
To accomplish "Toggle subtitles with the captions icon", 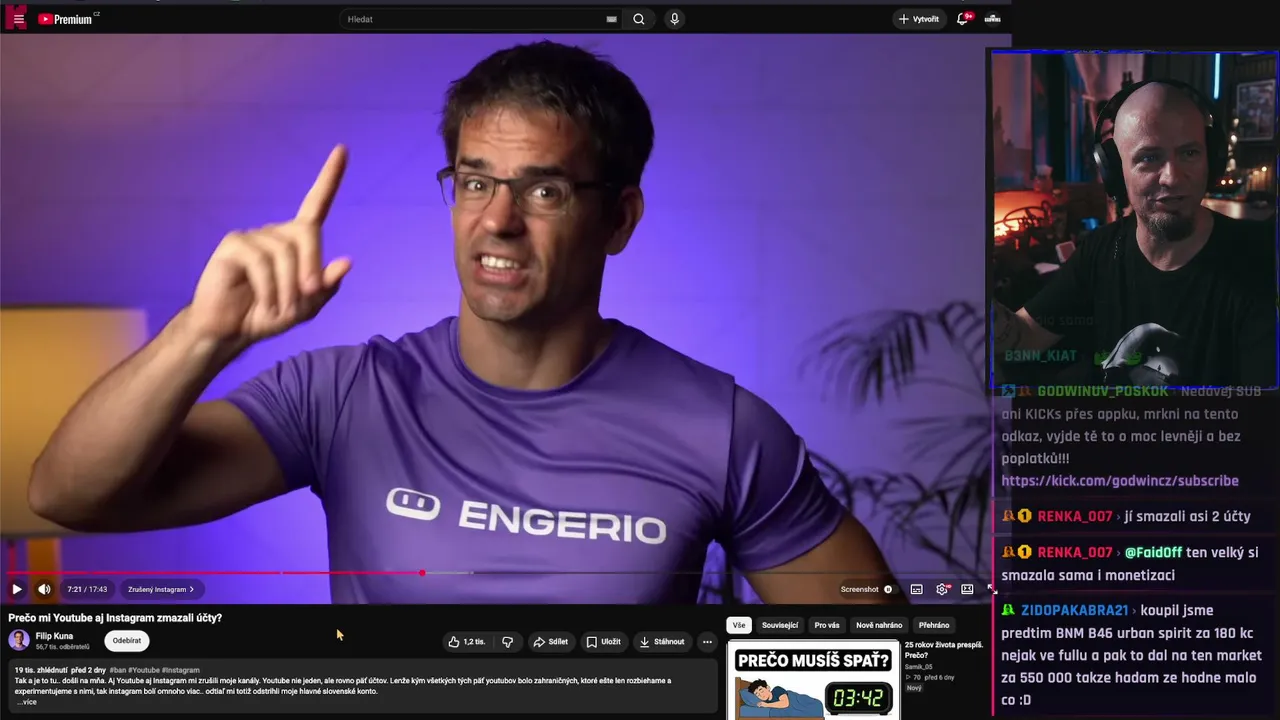I will [x=916, y=589].
